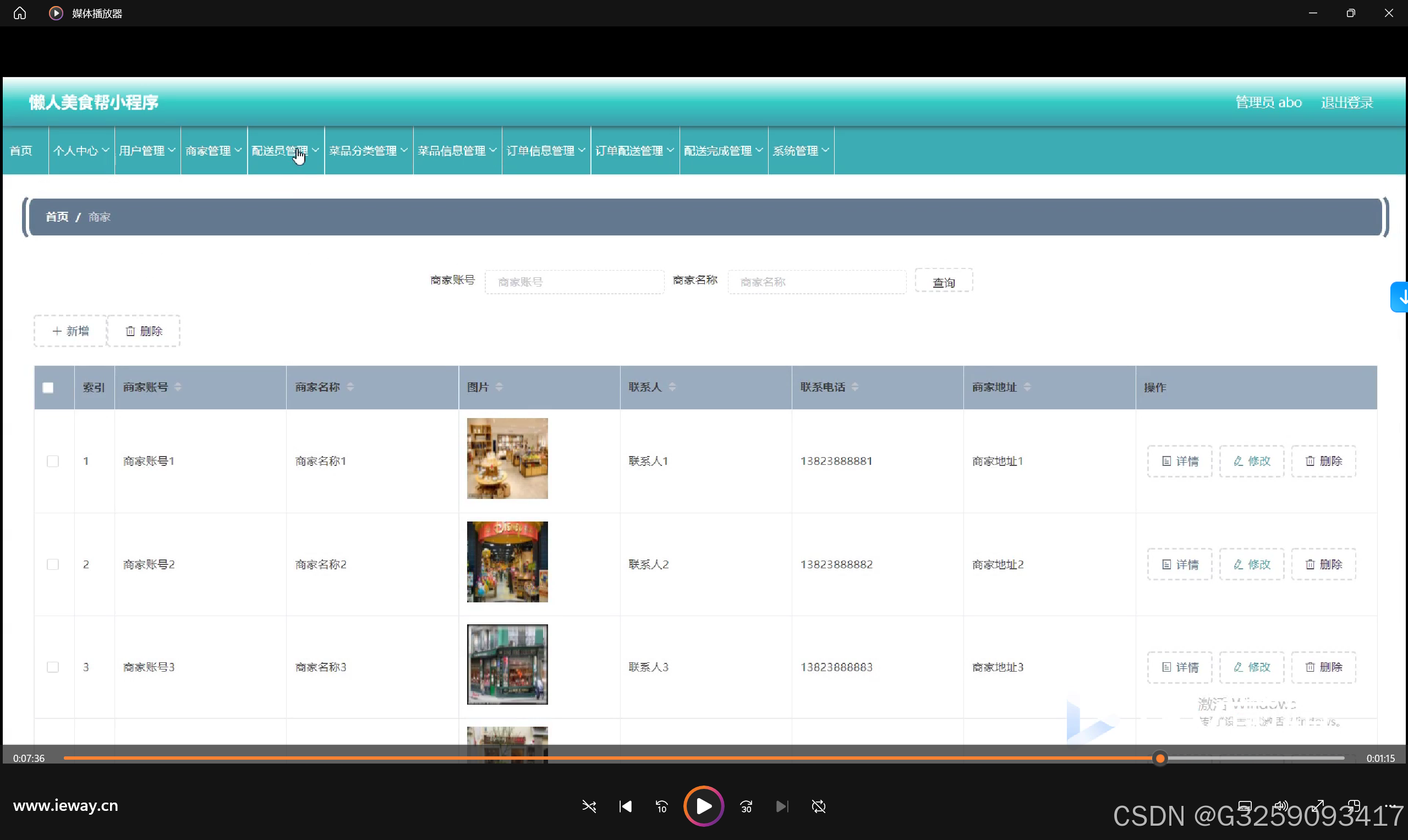Sort table by 联系电话 column

[855, 387]
